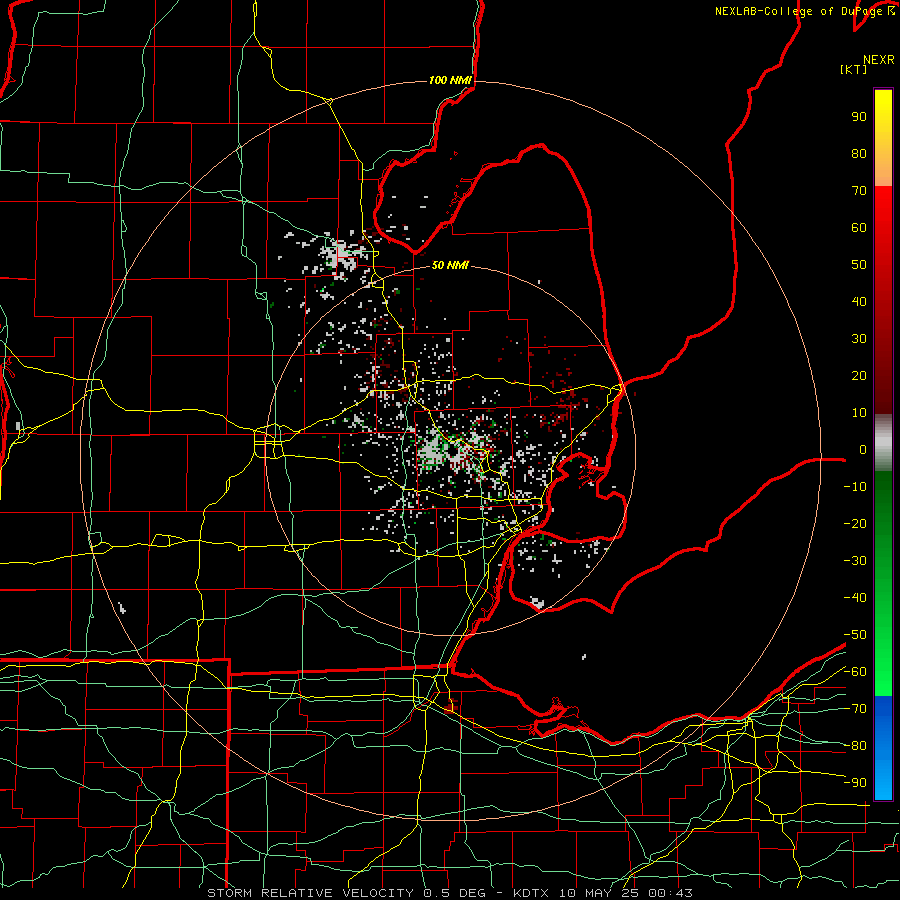900x900 pixels.
Task: Click the yellow-orange band of the color bar
Action: point(883,138)
